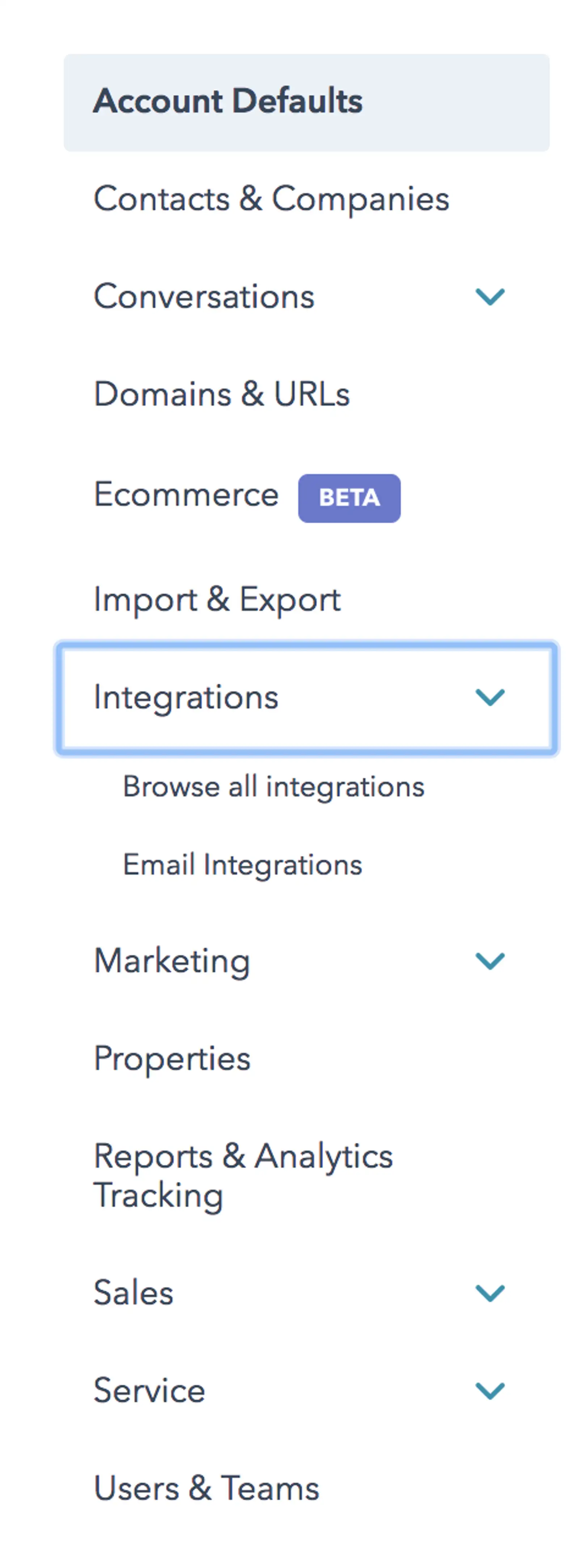Open the Ecommerce settings section

click(186, 494)
